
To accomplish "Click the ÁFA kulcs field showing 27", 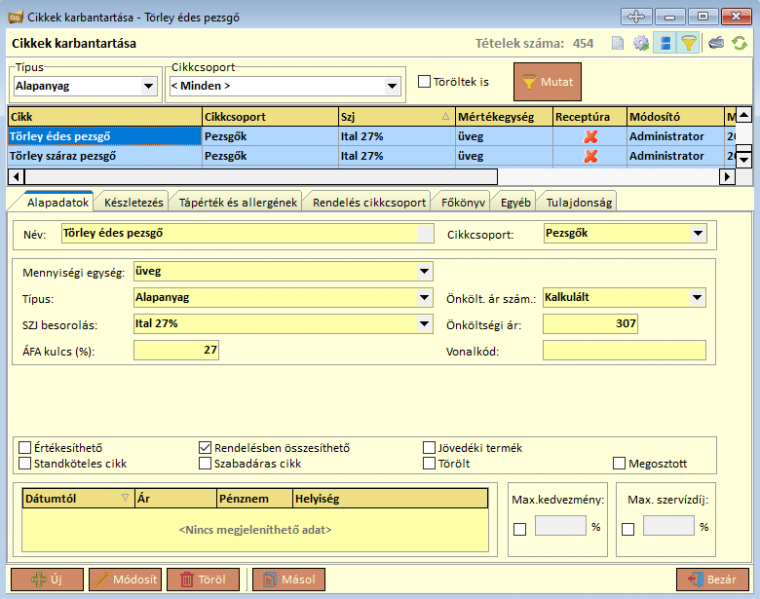I will pos(176,350).
